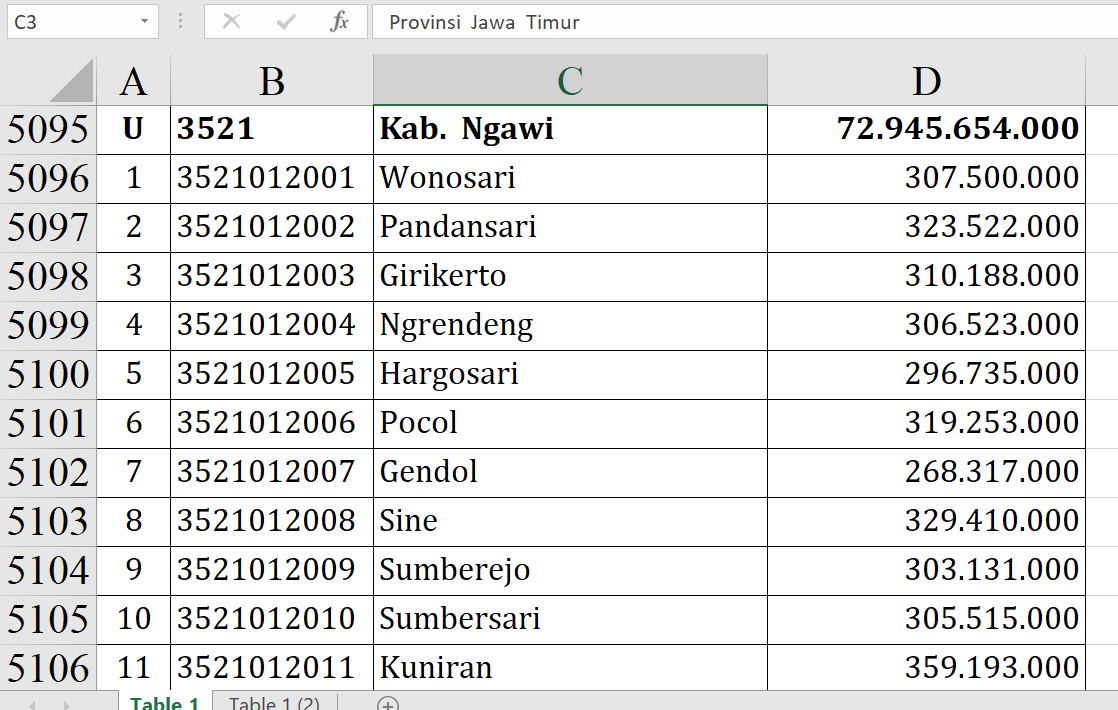Click the Enter checkmark formula bar icon

[x=286, y=22]
